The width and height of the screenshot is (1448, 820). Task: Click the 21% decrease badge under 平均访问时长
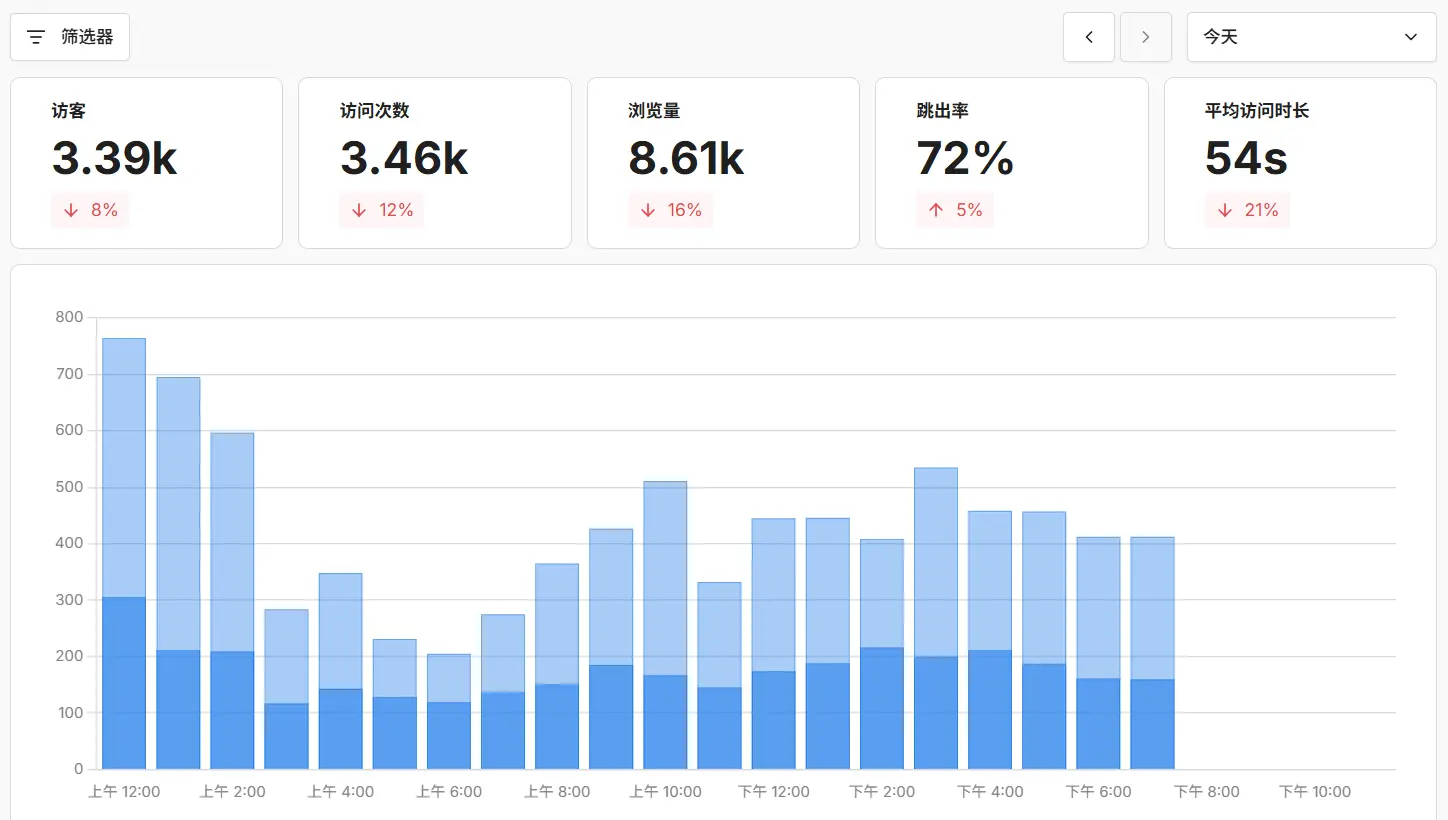pyautogui.click(x=1247, y=210)
